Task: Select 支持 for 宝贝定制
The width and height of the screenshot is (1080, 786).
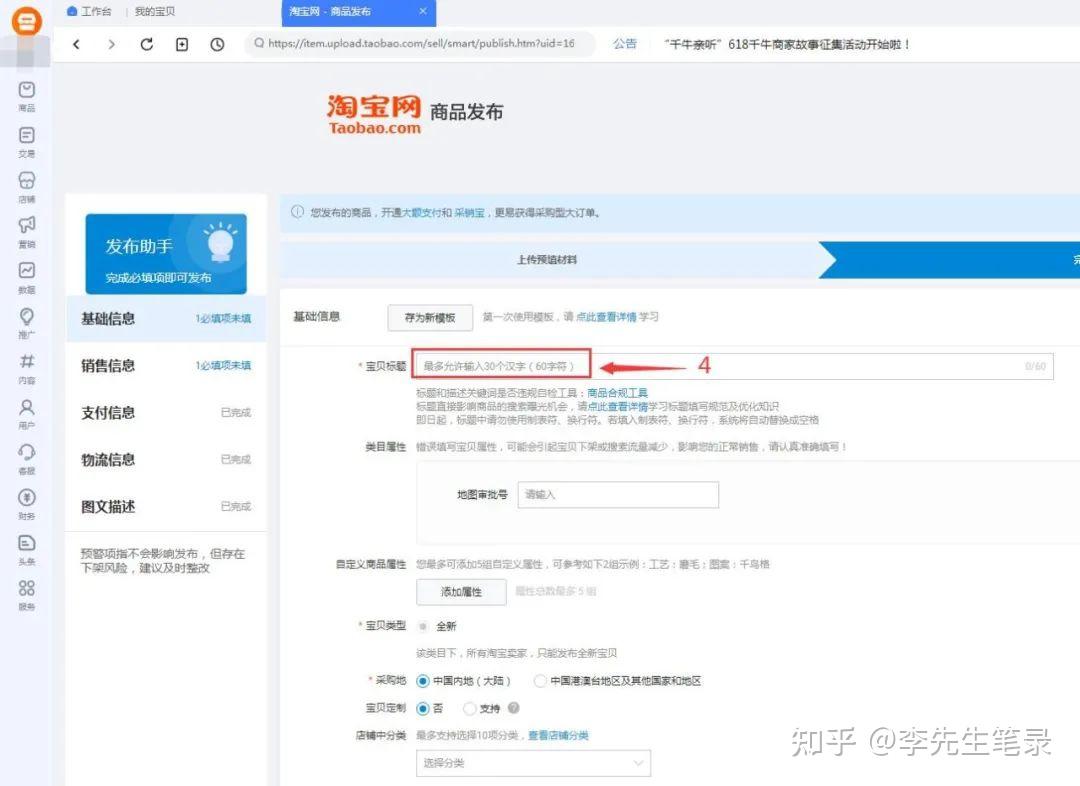Action: (x=470, y=708)
